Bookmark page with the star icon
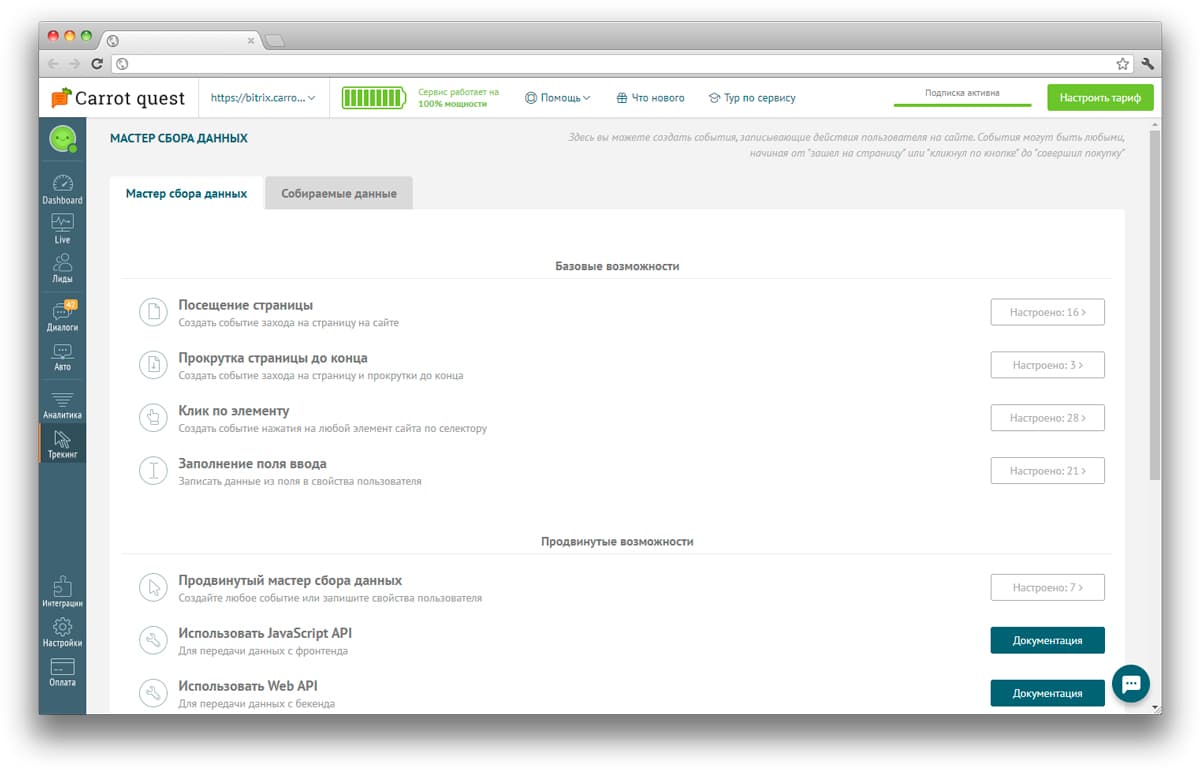This screenshot has height=770, width=1200. (x=1123, y=63)
